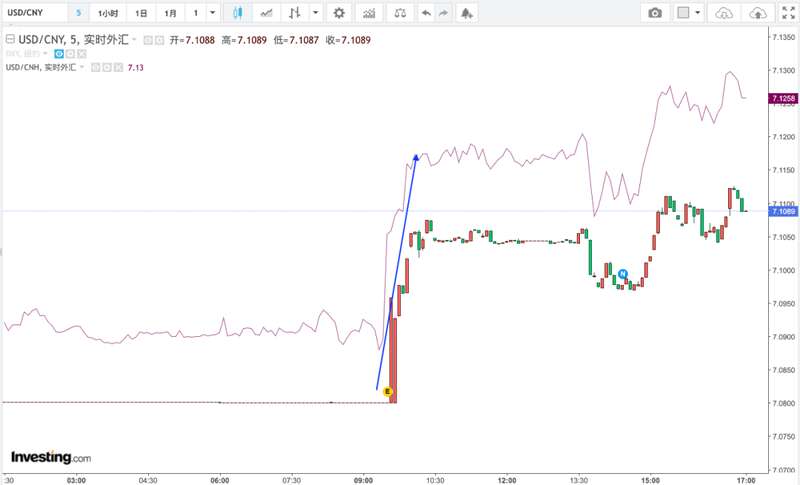Open layout options dropdown arrow

click(x=697, y=13)
